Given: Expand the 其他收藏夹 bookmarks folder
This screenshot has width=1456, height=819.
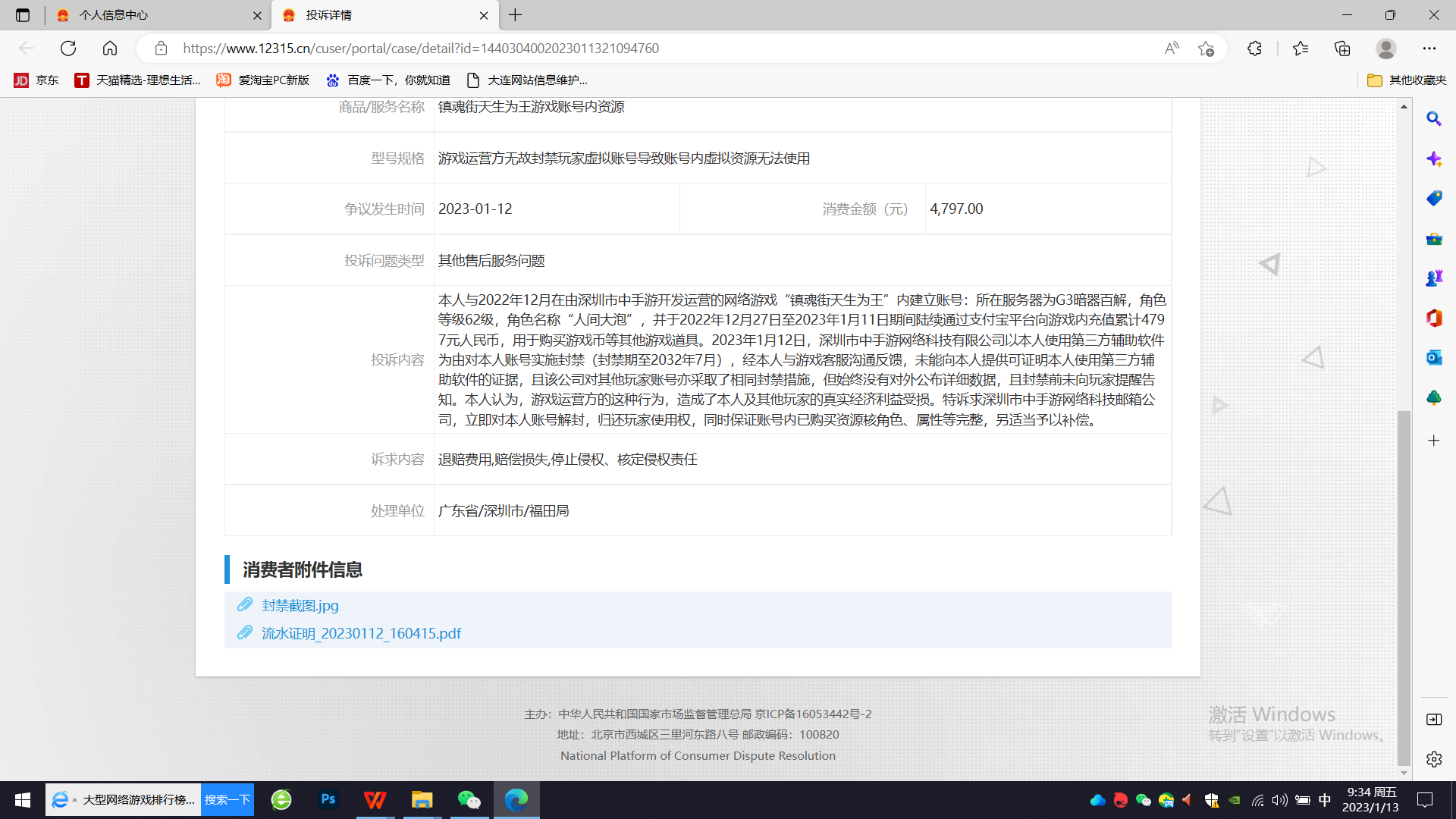Looking at the screenshot, I should point(1407,80).
